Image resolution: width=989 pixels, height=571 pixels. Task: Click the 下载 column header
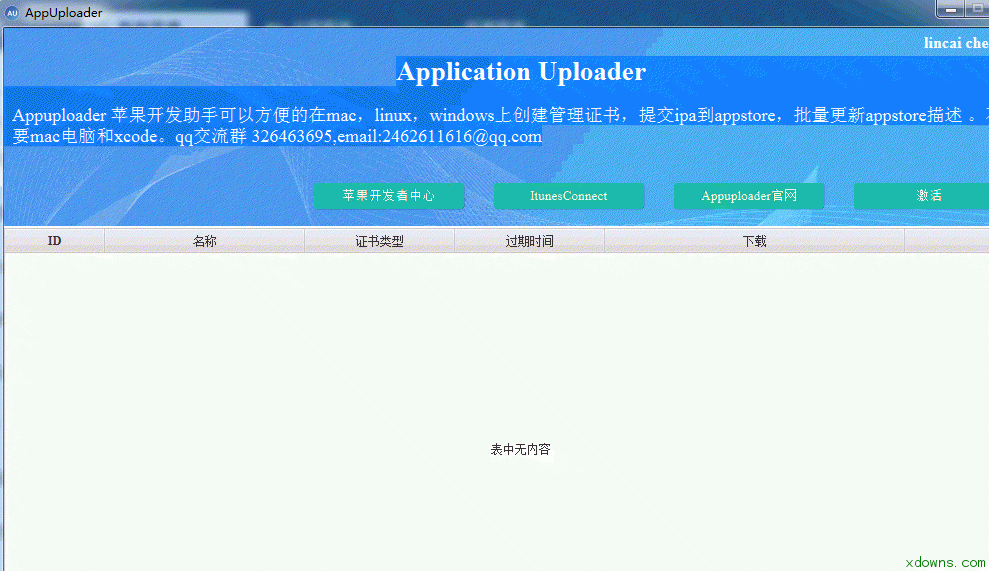(x=754, y=241)
